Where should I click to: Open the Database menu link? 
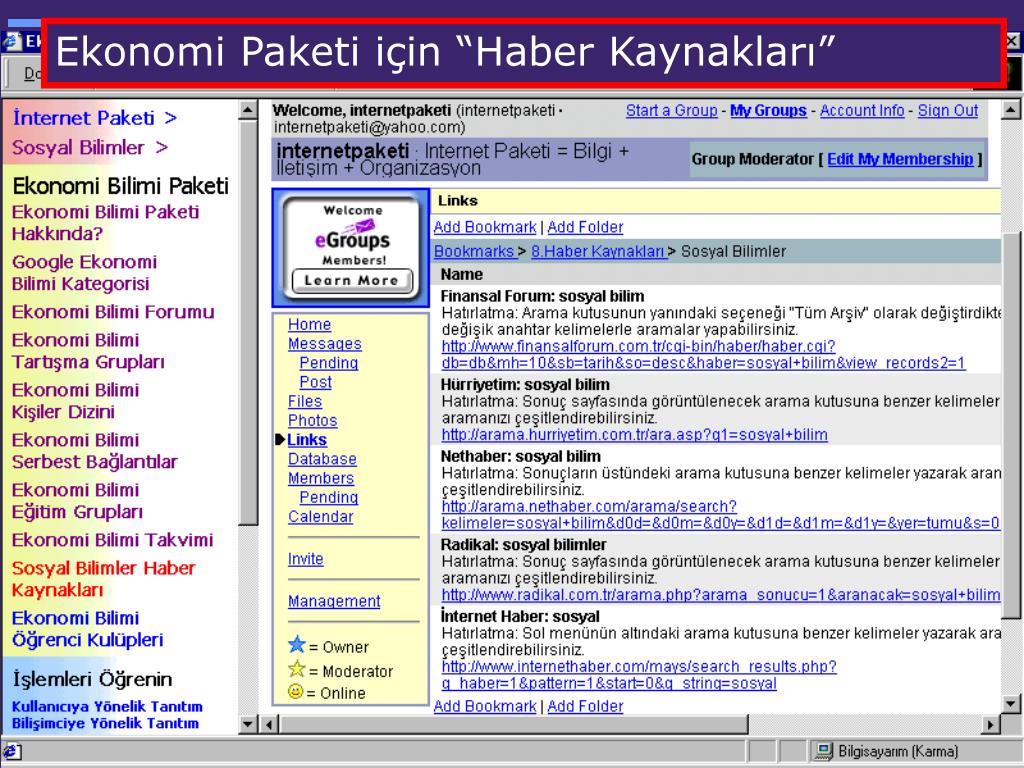tap(323, 459)
